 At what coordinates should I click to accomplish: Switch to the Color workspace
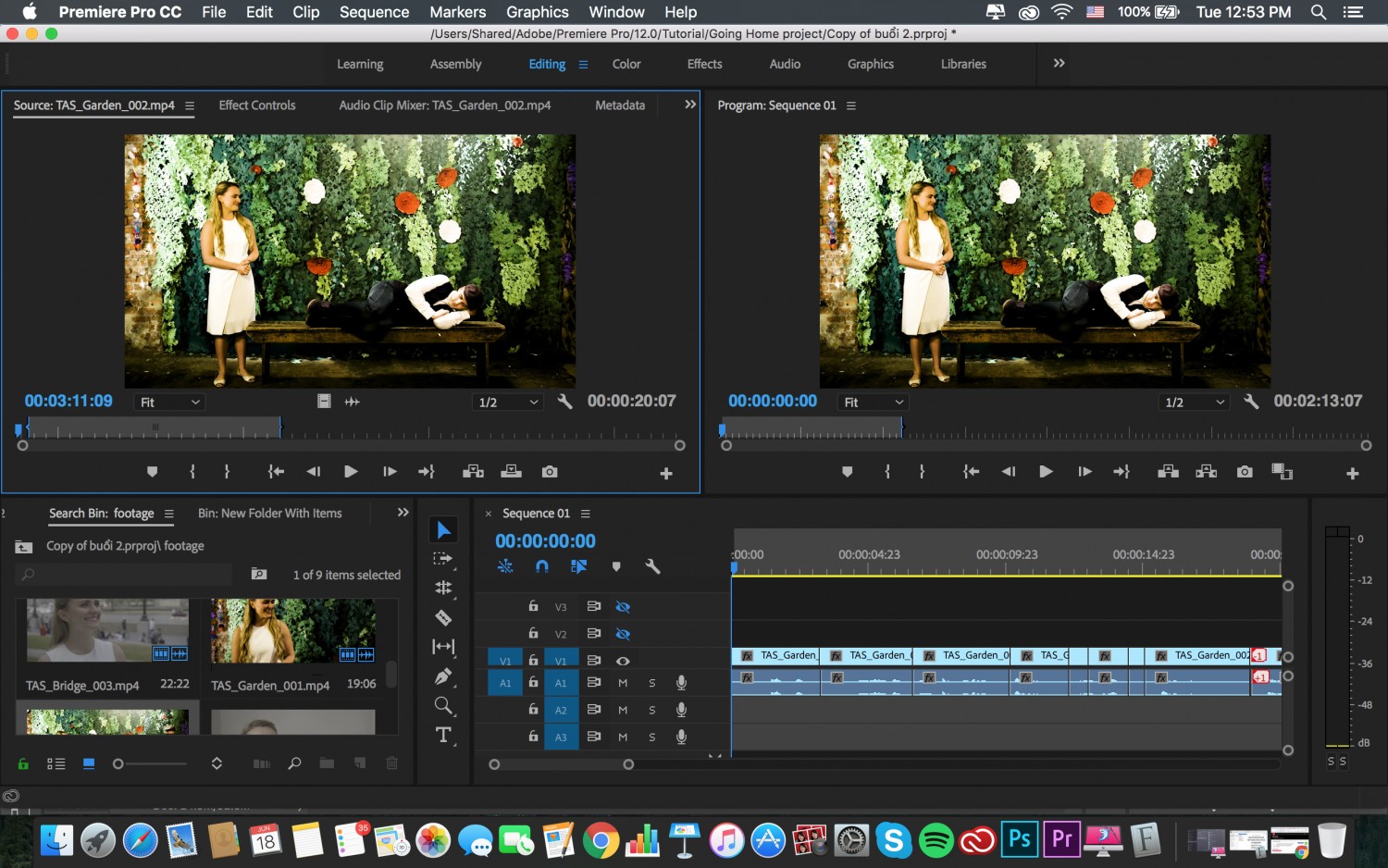pyautogui.click(x=626, y=64)
